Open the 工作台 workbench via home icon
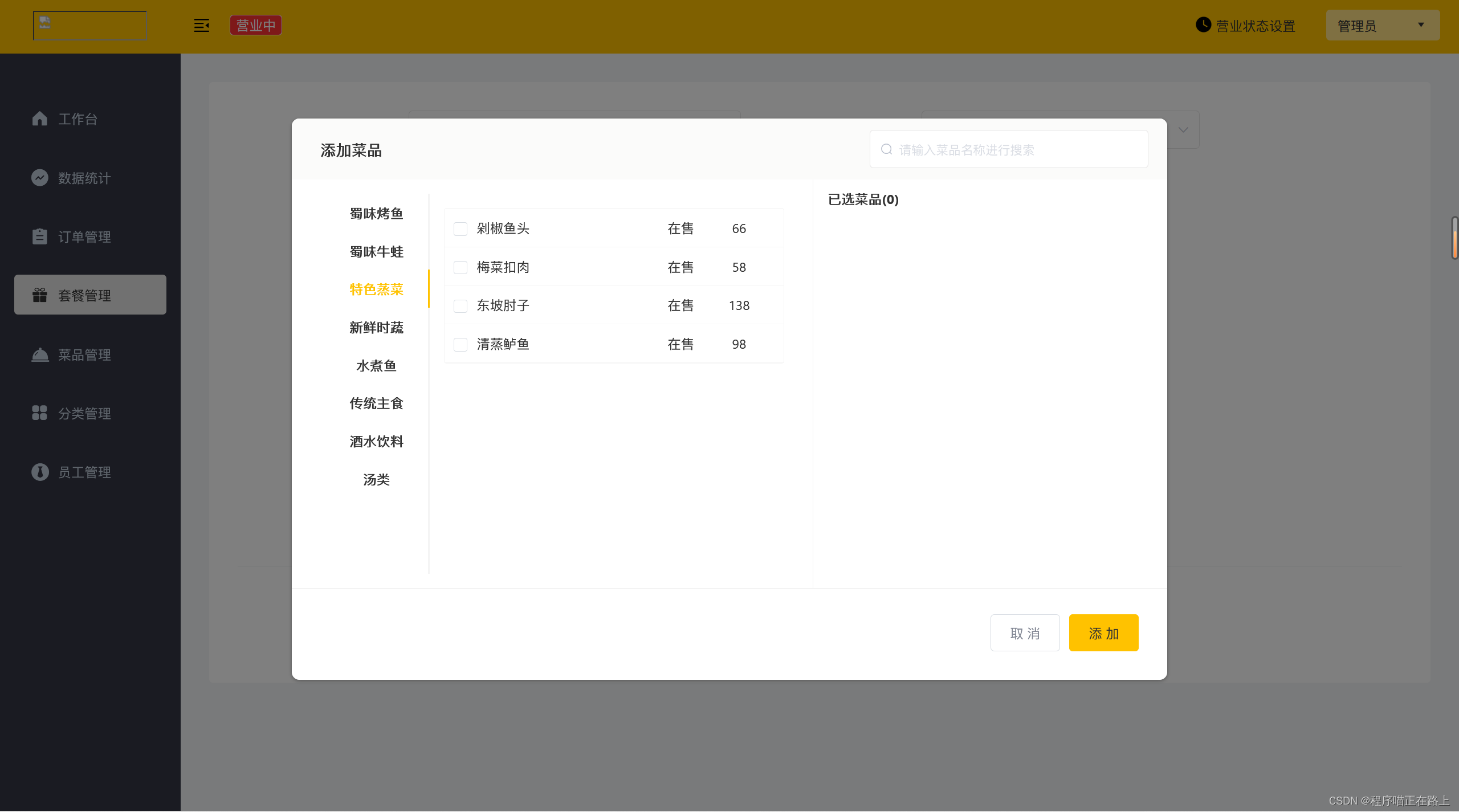This screenshot has width=1459, height=812. tap(39, 119)
